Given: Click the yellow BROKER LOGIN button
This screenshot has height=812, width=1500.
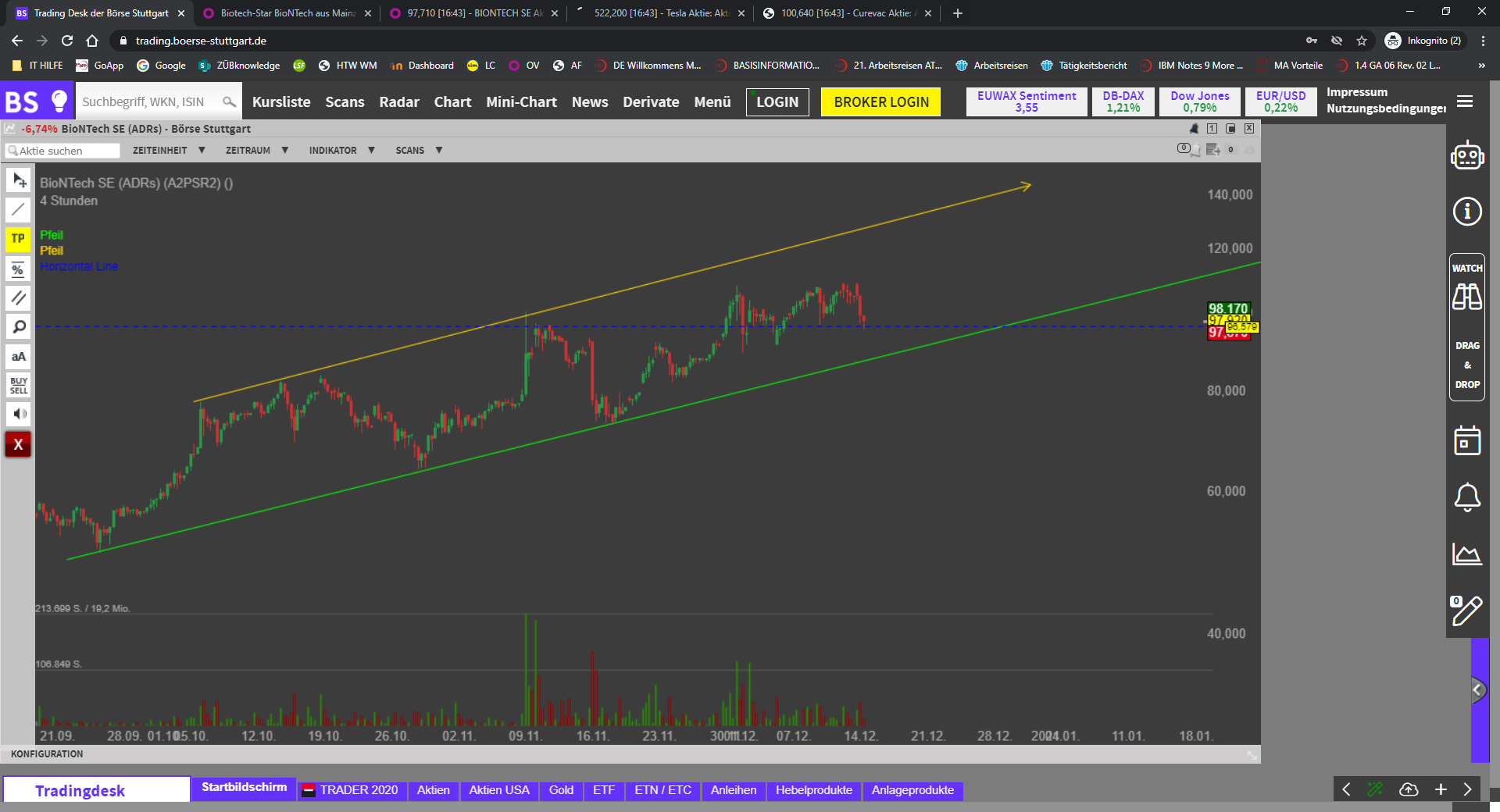Looking at the screenshot, I should click(x=881, y=101).
